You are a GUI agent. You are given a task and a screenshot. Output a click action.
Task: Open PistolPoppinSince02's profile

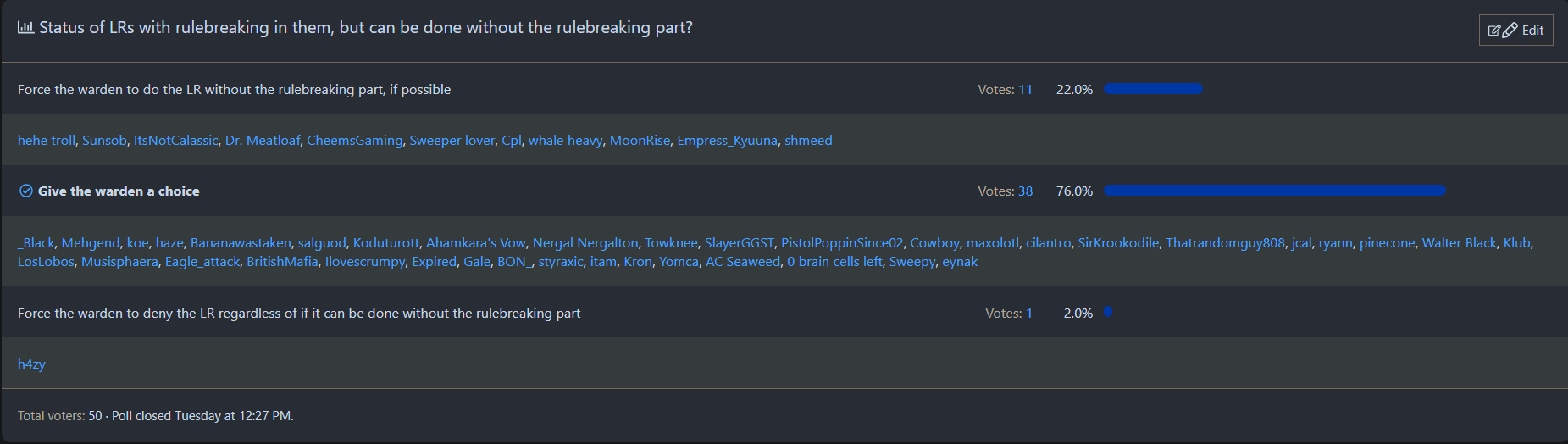click(842, 243)
